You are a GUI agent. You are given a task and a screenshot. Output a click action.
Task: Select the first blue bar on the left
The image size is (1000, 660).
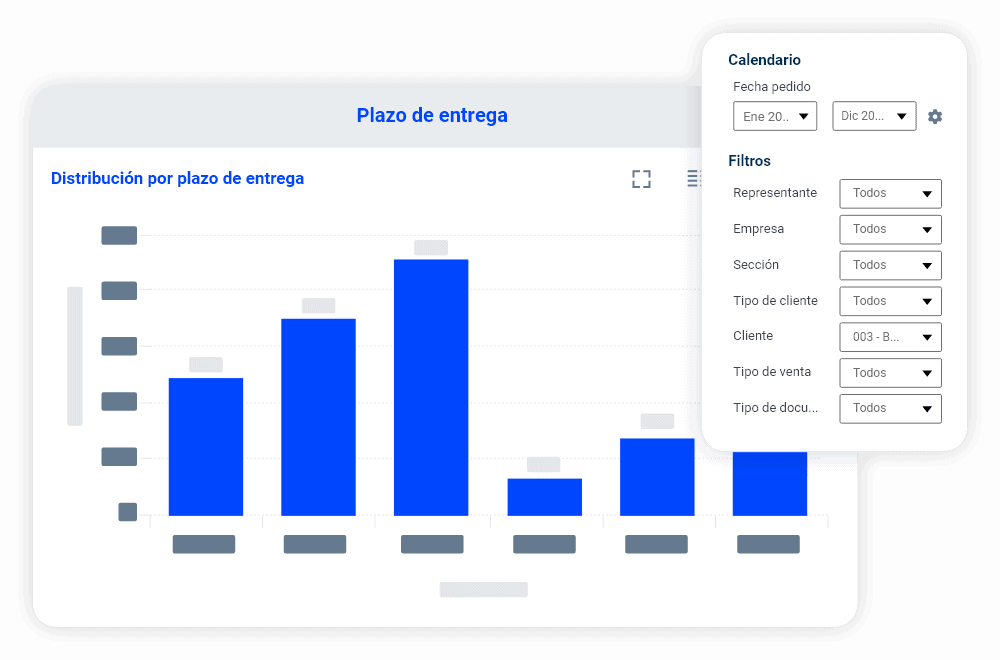pyautogui.click(x=206, y=446)
